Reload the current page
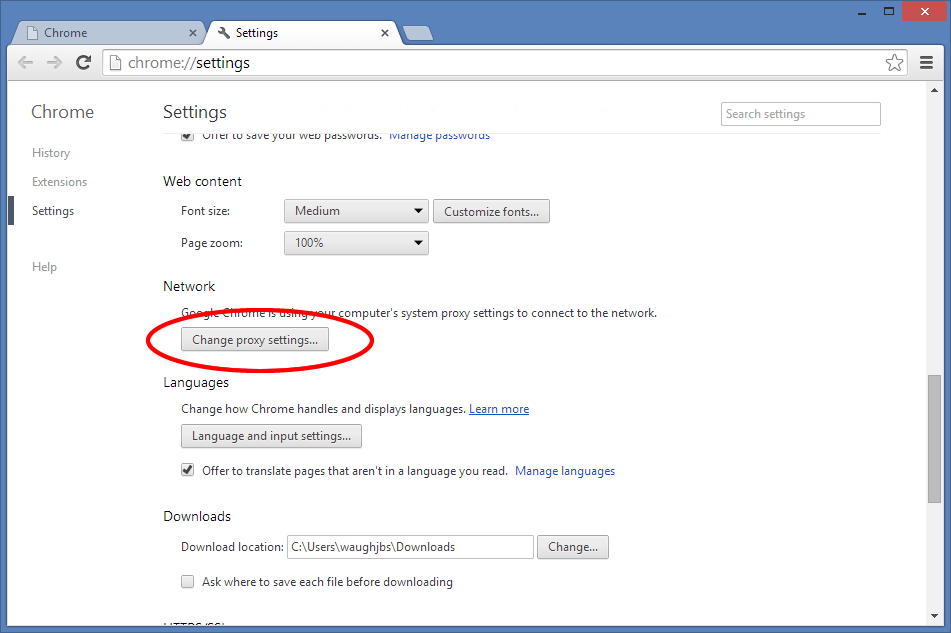This screenshot has height=633, width=951. click(83, 62)
